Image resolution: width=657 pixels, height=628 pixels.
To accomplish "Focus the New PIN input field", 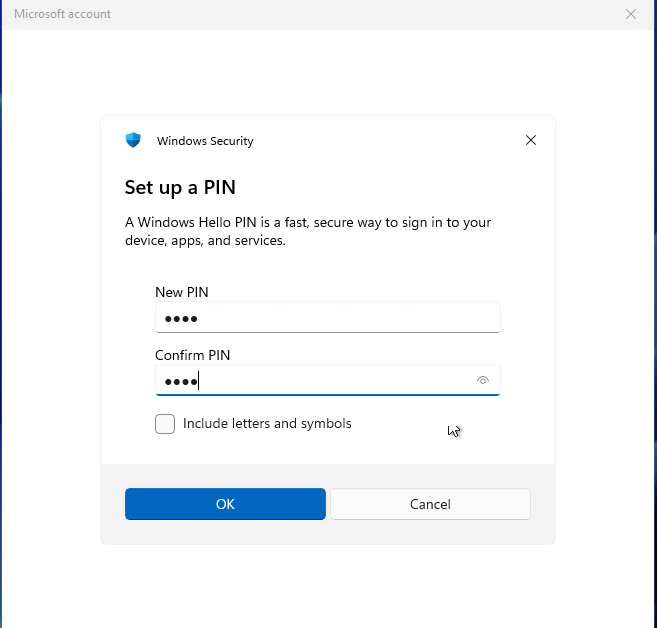I will tap(328, 317).
